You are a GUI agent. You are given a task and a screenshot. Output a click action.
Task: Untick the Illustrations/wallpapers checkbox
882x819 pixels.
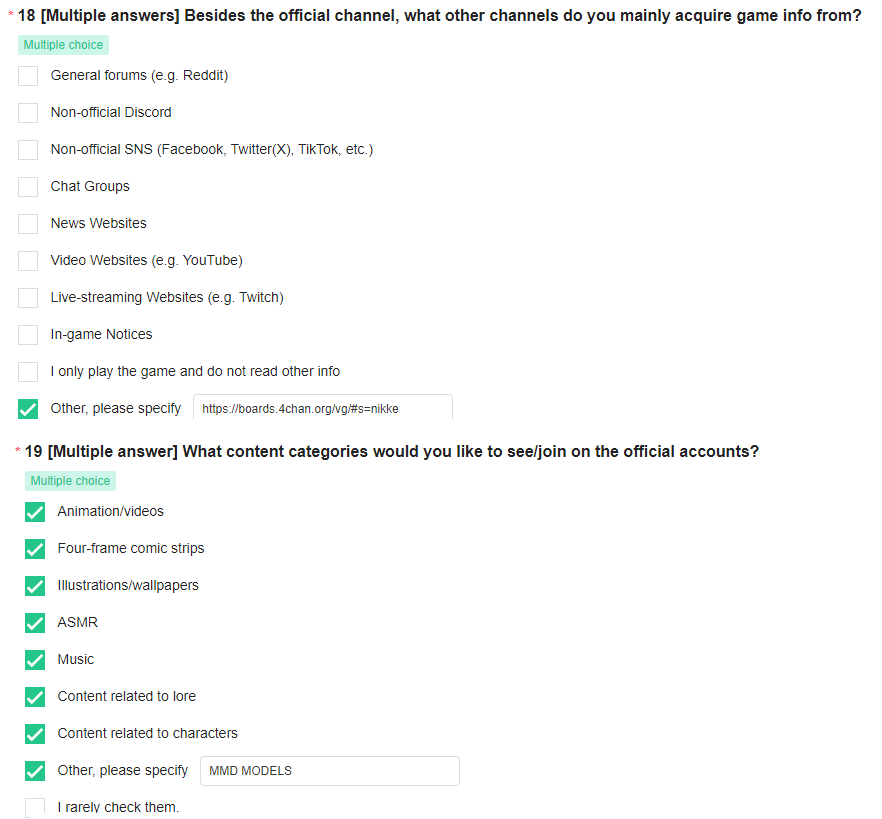(x=35, y=586)
